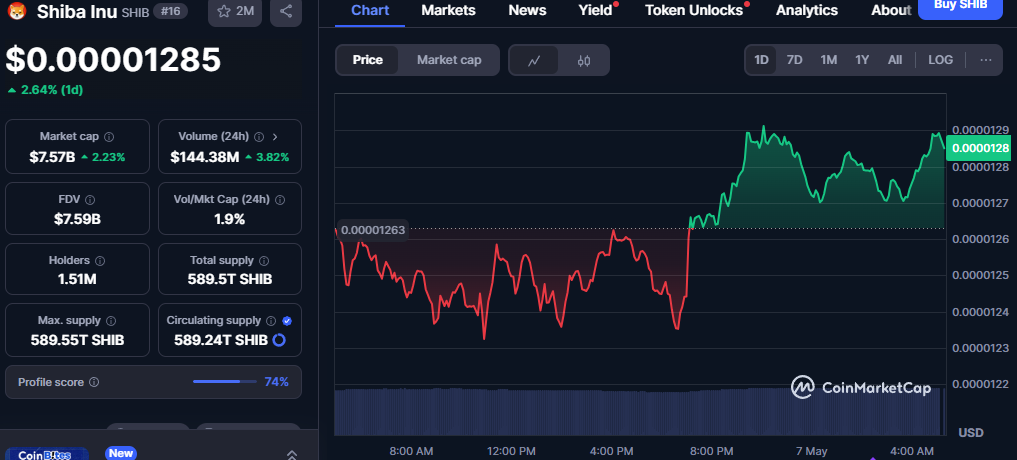Open the News tab

pos(527,10)
